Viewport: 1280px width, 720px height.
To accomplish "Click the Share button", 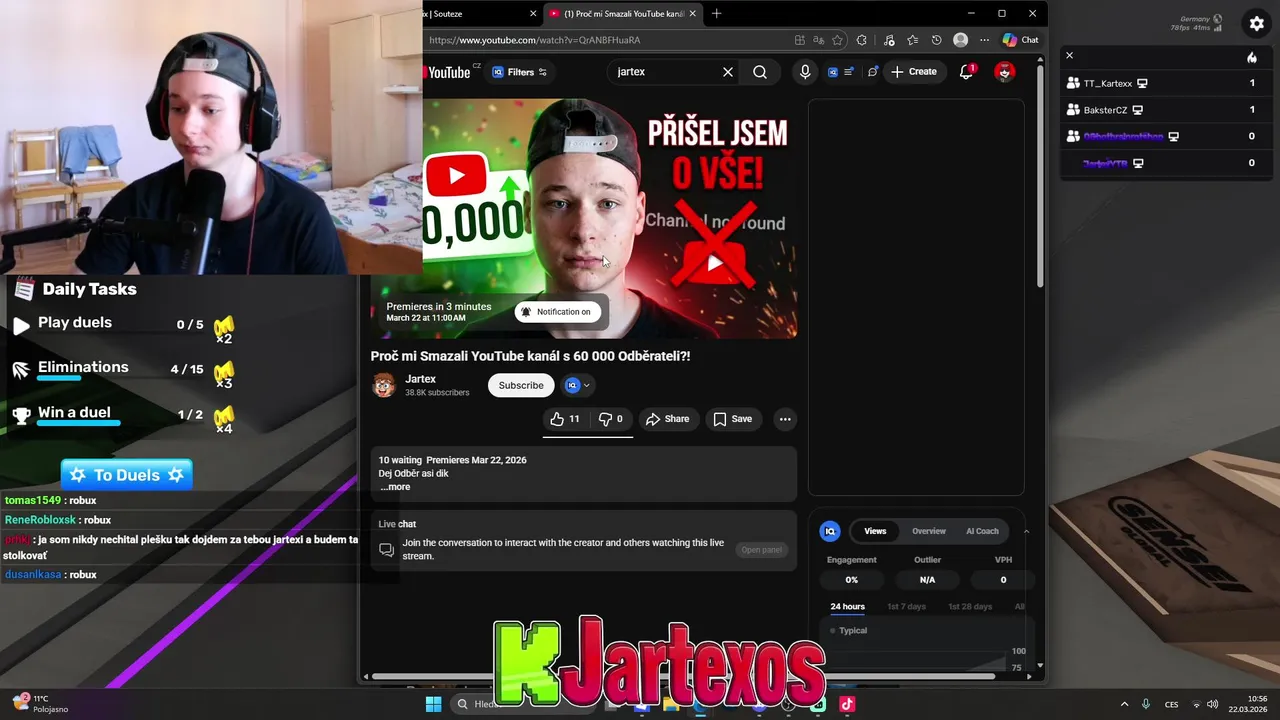I will point(667,419).
